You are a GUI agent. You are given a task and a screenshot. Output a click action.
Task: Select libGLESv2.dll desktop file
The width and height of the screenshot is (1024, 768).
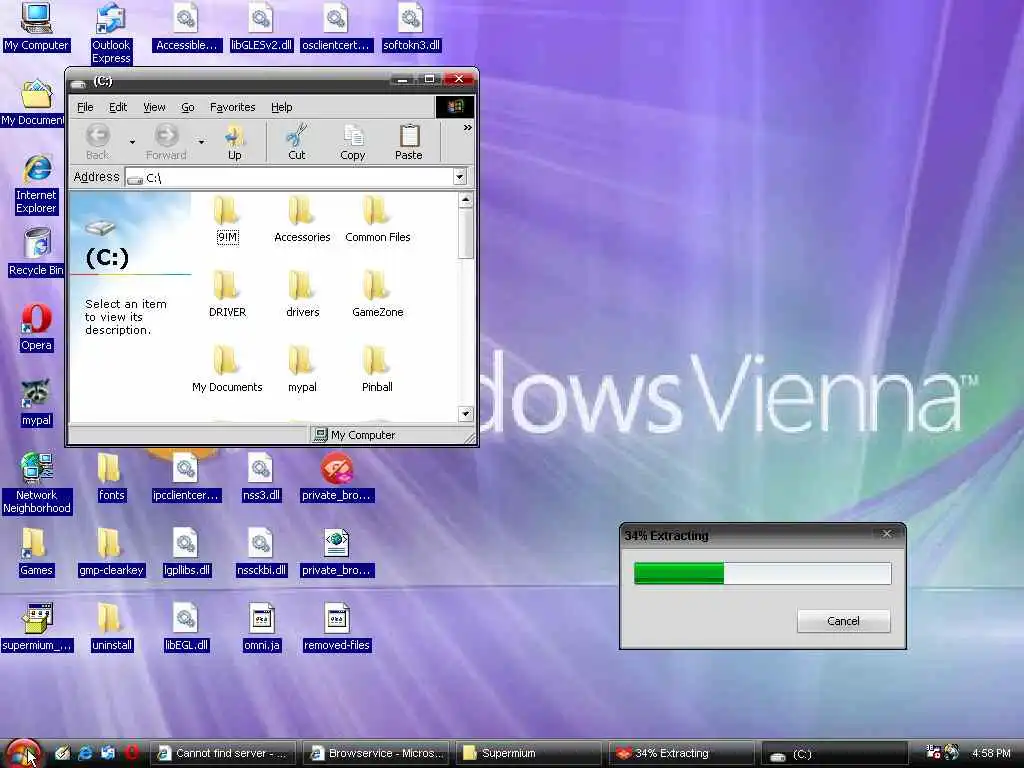[x=261, y=26]
